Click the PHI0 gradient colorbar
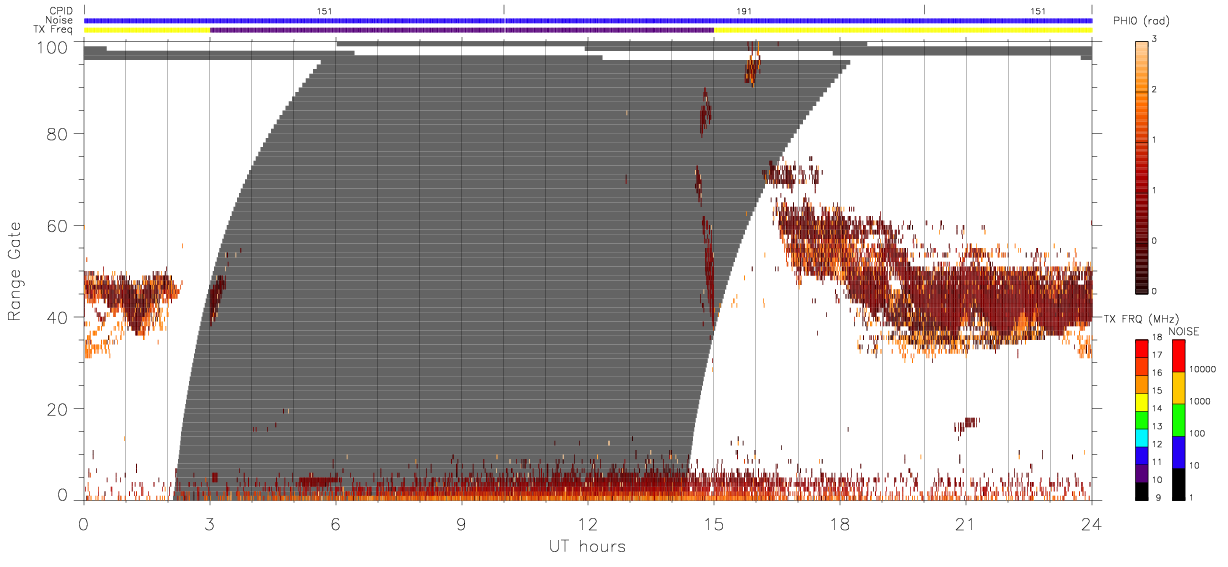Image resolution: width=1228 pixels, height=567 pixels. coord(1141,166)
